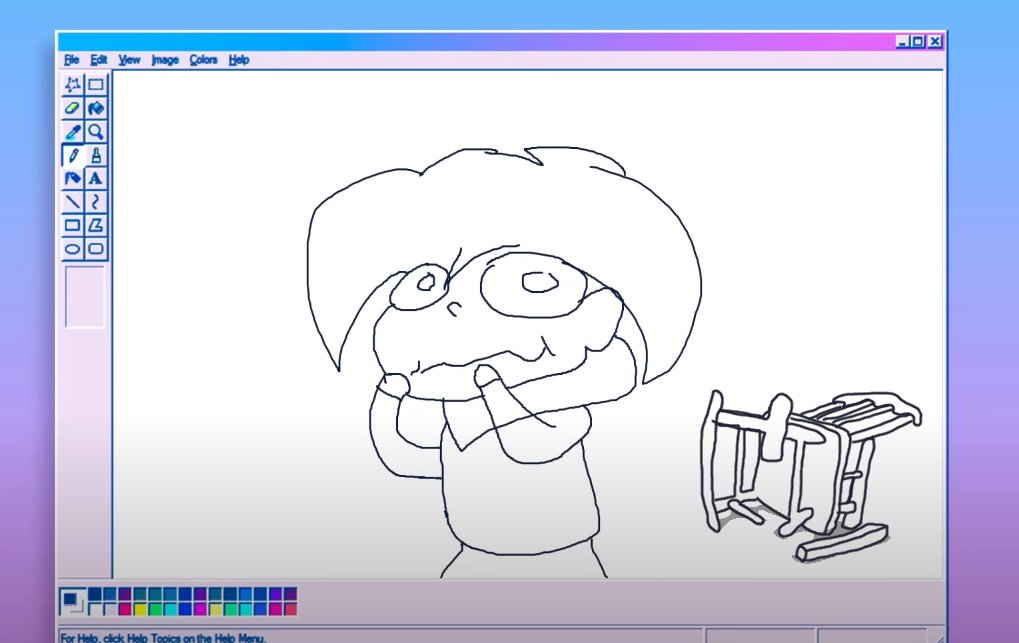Select the Rounded Rectangle tool

click(x=96, y=248)
